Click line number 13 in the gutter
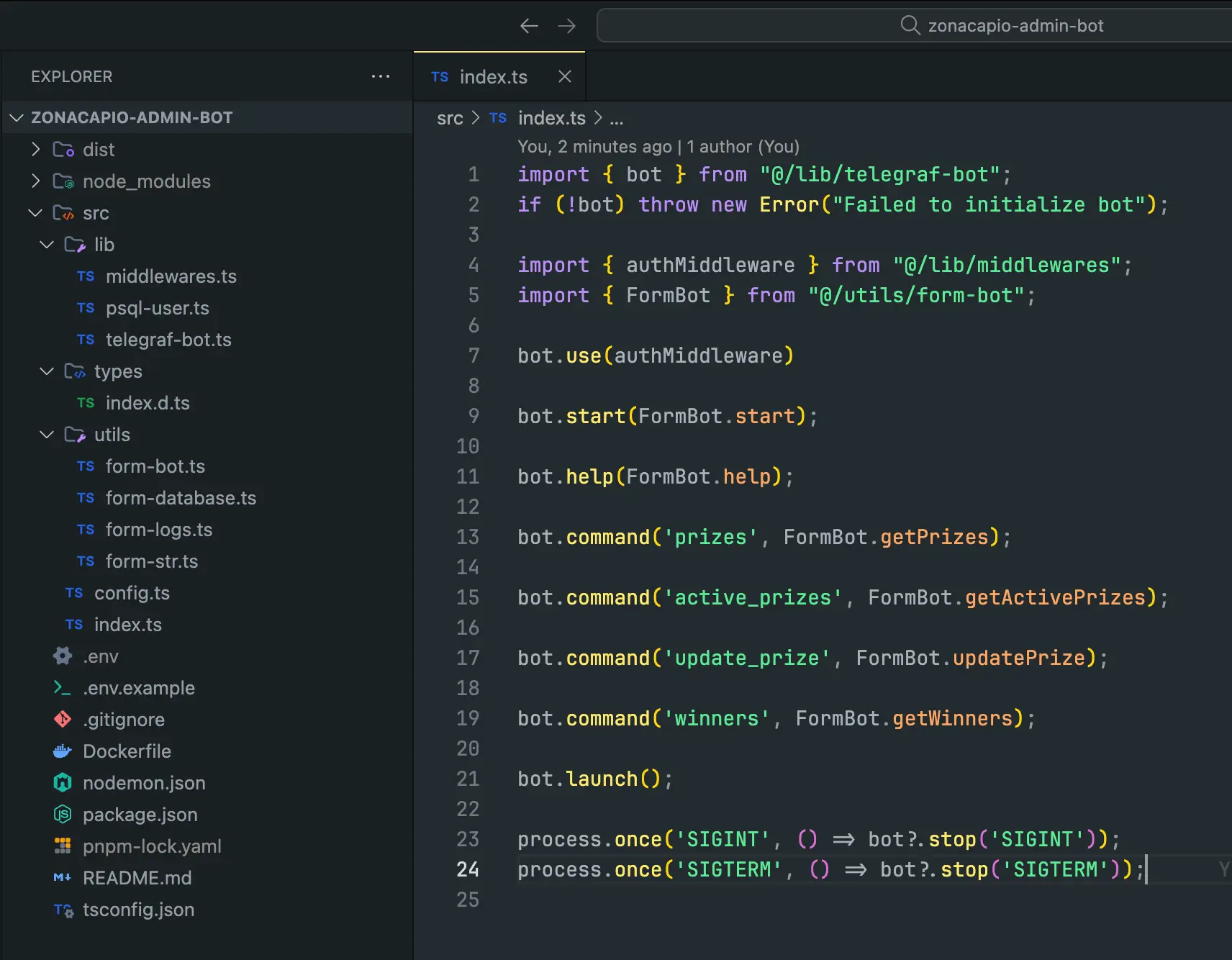This screenshot has height=960, width=1232. tap(468, 537)
